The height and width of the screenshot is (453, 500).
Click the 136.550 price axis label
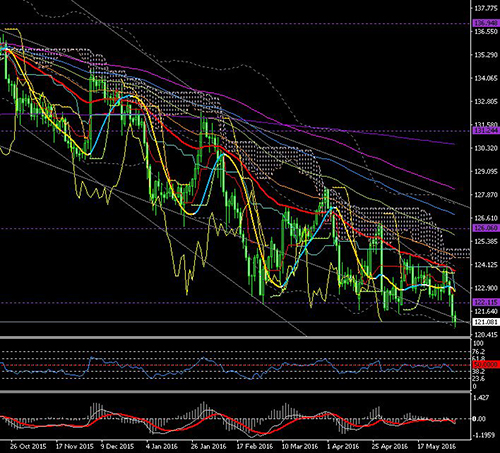point(486,32)
